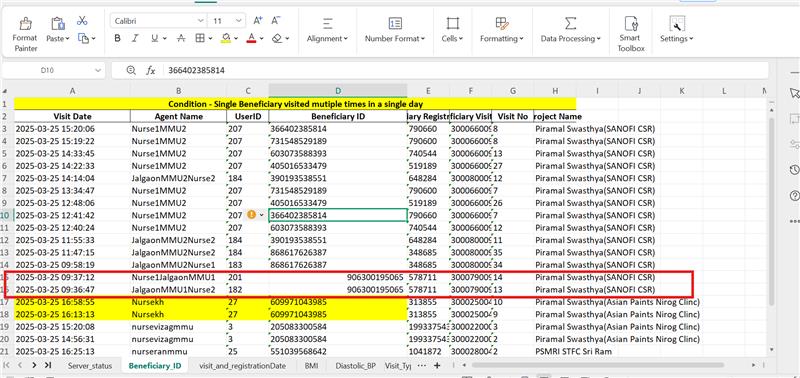Screen dimensions: 800x378
Task: Open the font color options arrow
Action: tap(262, 39)
